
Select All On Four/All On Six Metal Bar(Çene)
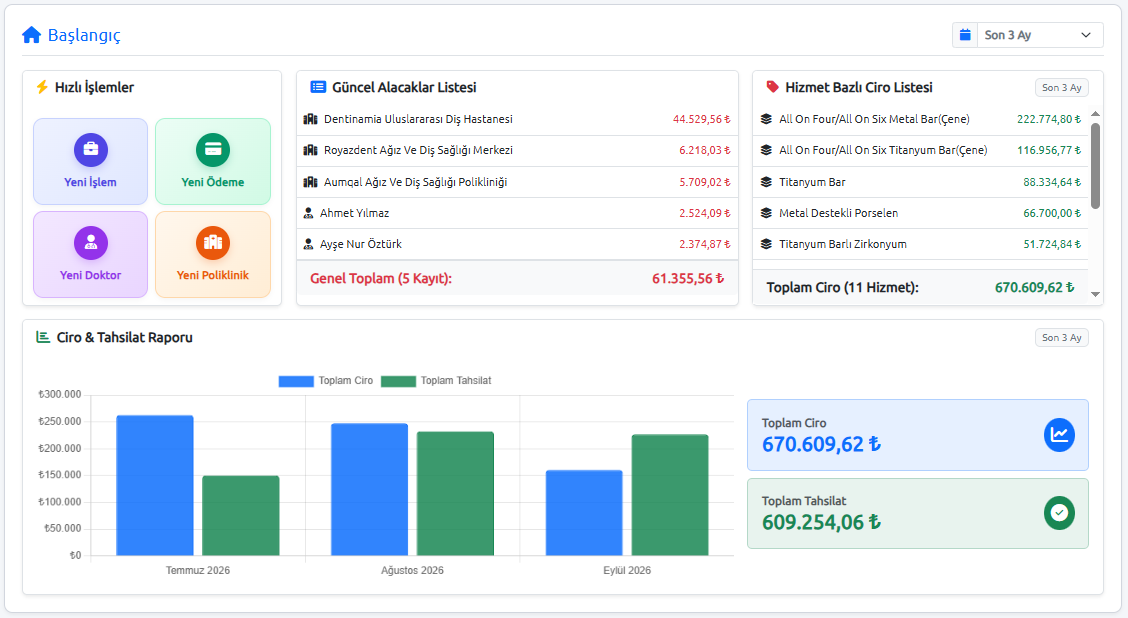[x=921, y=119]
